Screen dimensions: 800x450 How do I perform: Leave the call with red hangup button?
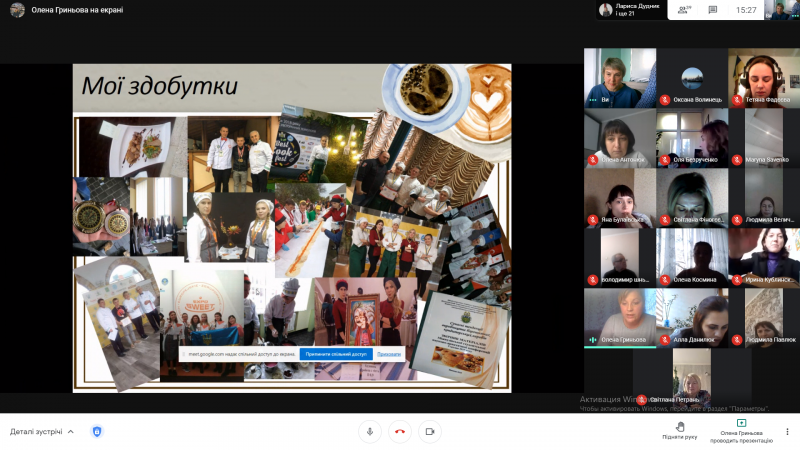click(400, 432)
